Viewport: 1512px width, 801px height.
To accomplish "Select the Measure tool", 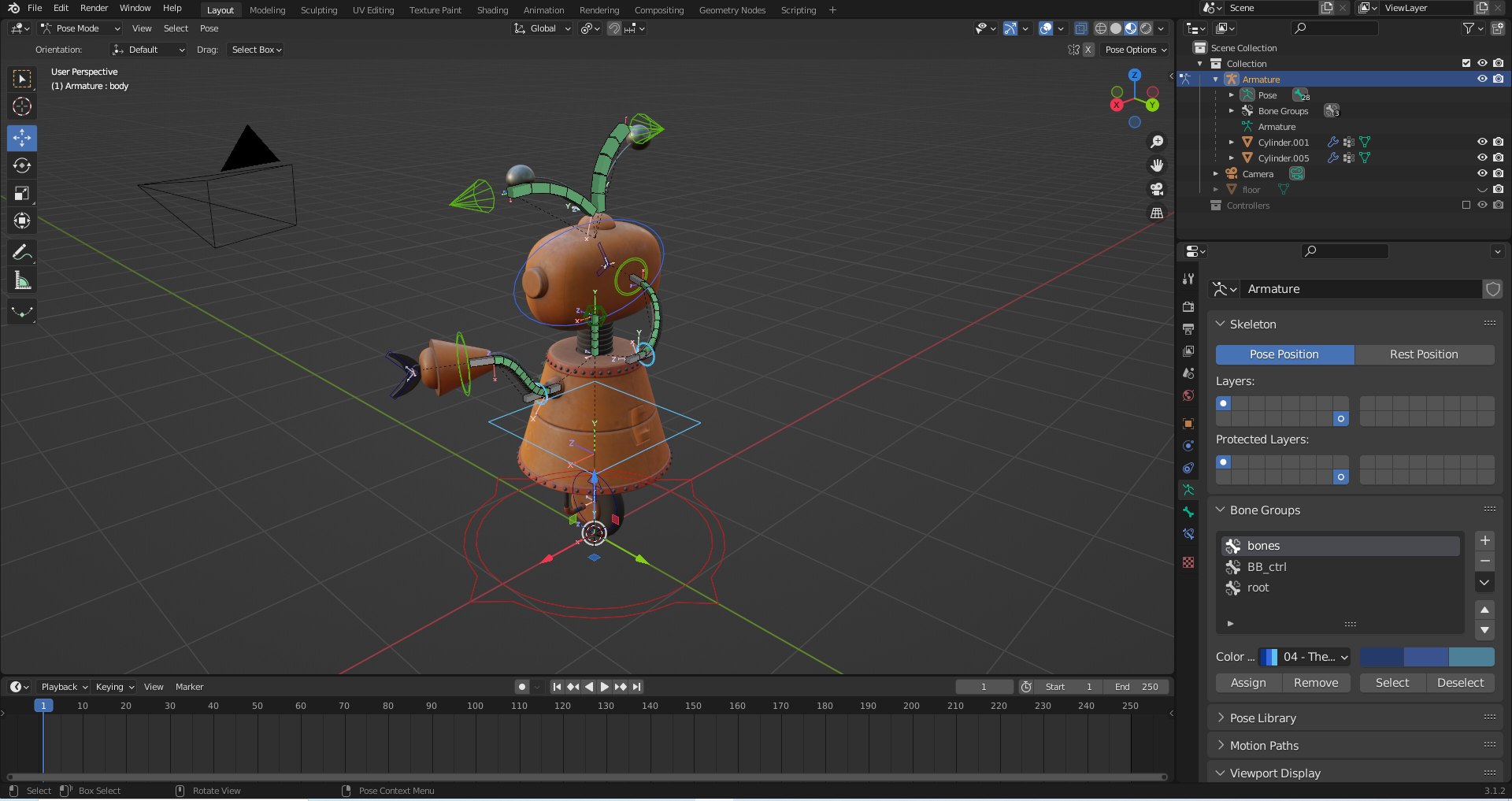I will [x=22, y=280].
